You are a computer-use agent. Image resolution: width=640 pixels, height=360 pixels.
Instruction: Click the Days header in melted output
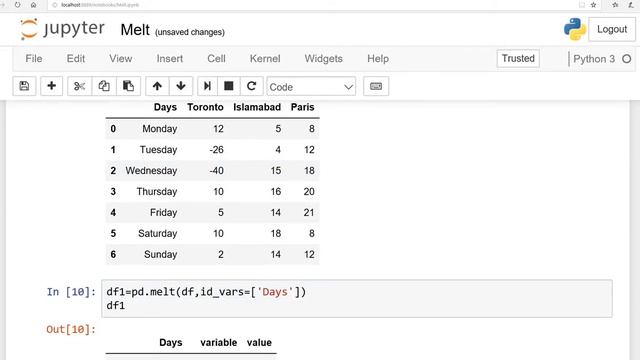pyautogui.click(x=171, y=342)
